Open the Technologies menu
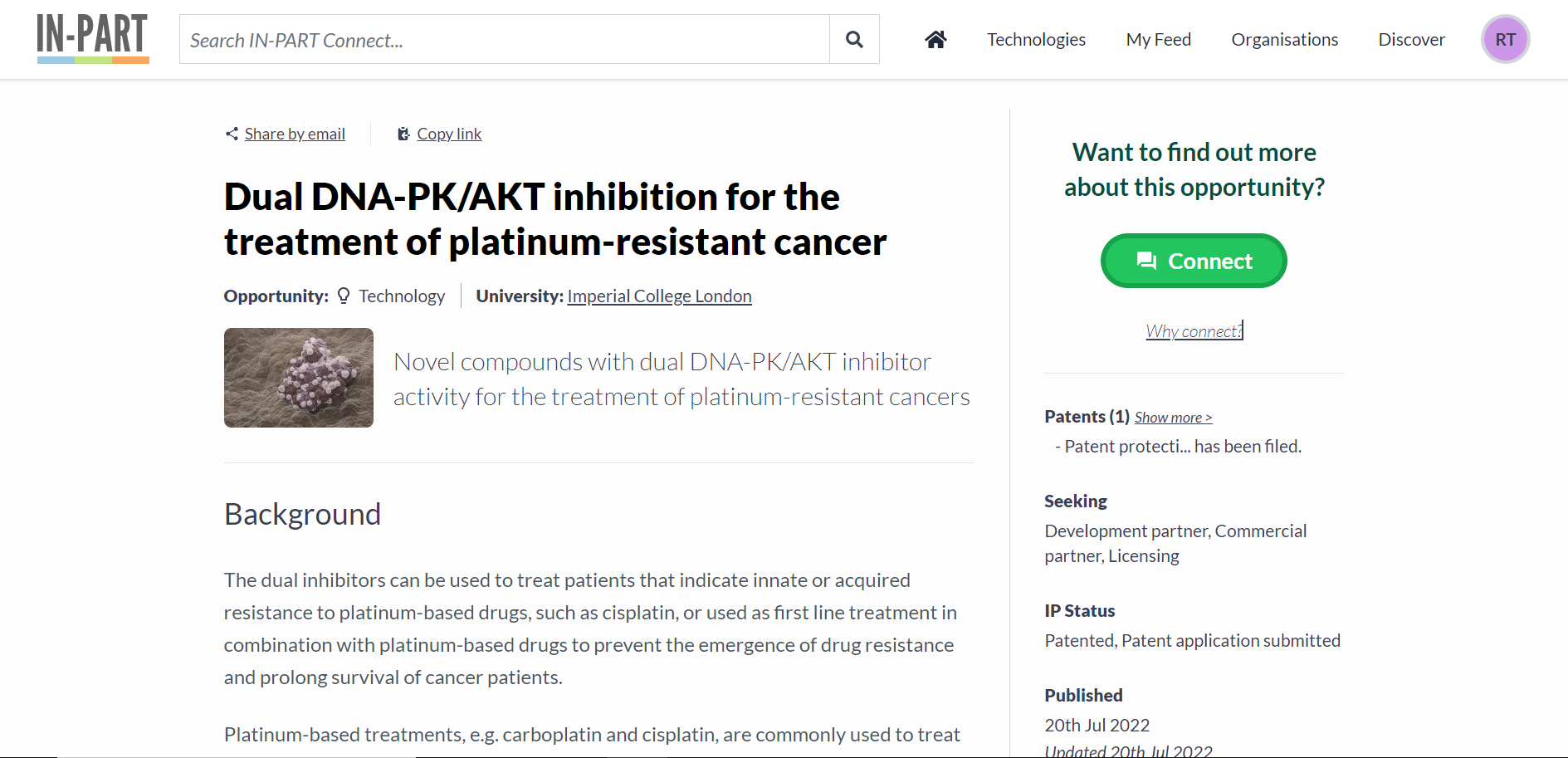This screenshot has height=758, width=1568. click(x=1036, y=39)
